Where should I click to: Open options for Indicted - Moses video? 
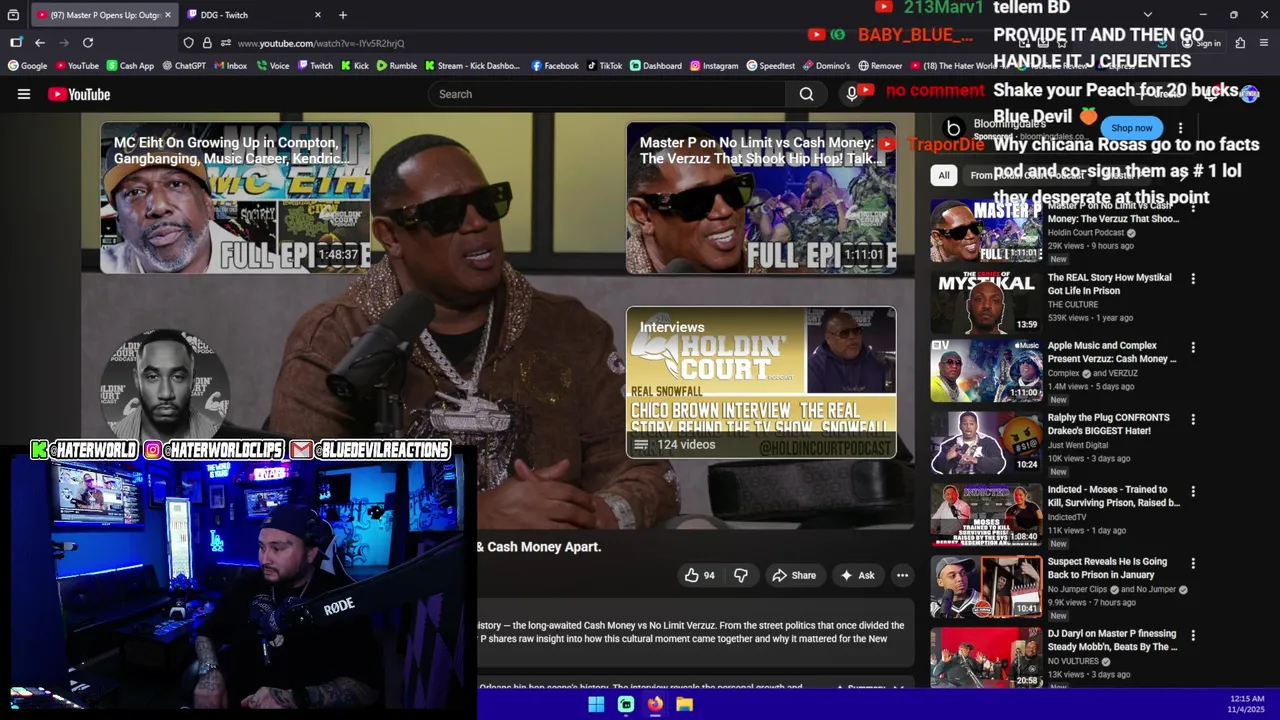coord(1192,491)
